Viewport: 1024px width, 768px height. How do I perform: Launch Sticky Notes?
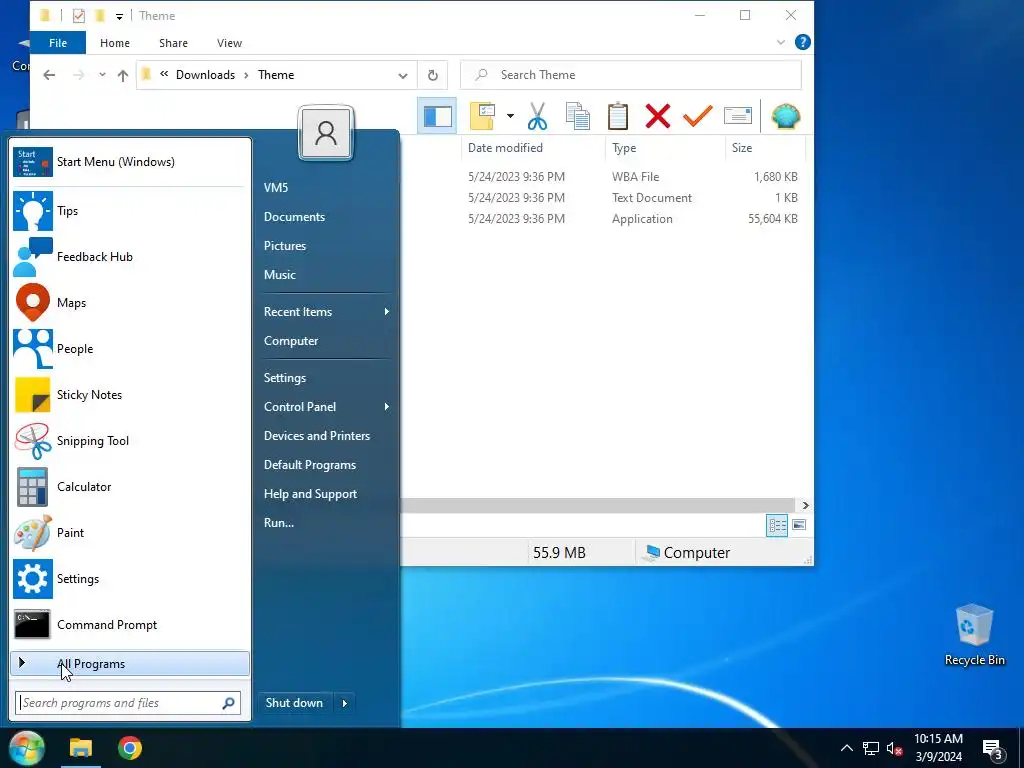130,395
